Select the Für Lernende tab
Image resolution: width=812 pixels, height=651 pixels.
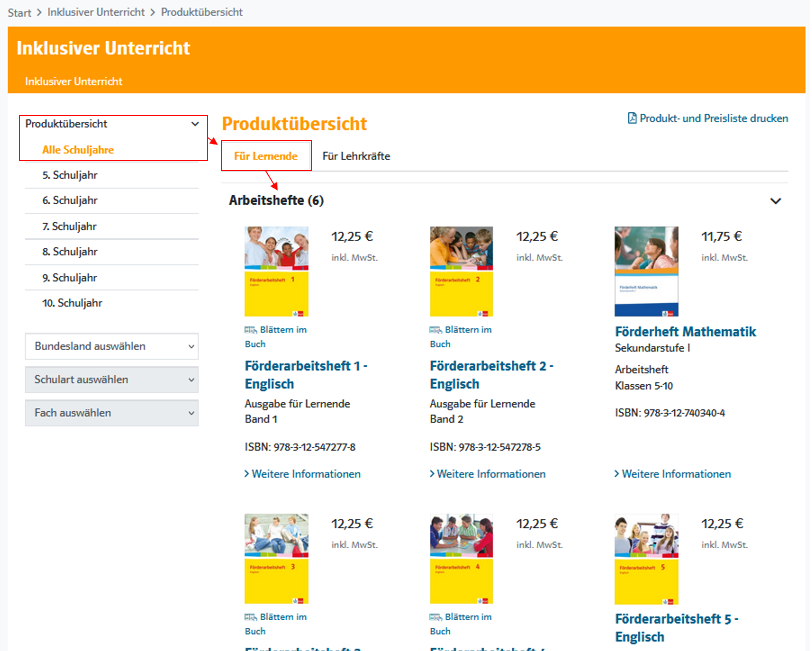(x=266, y=157)
